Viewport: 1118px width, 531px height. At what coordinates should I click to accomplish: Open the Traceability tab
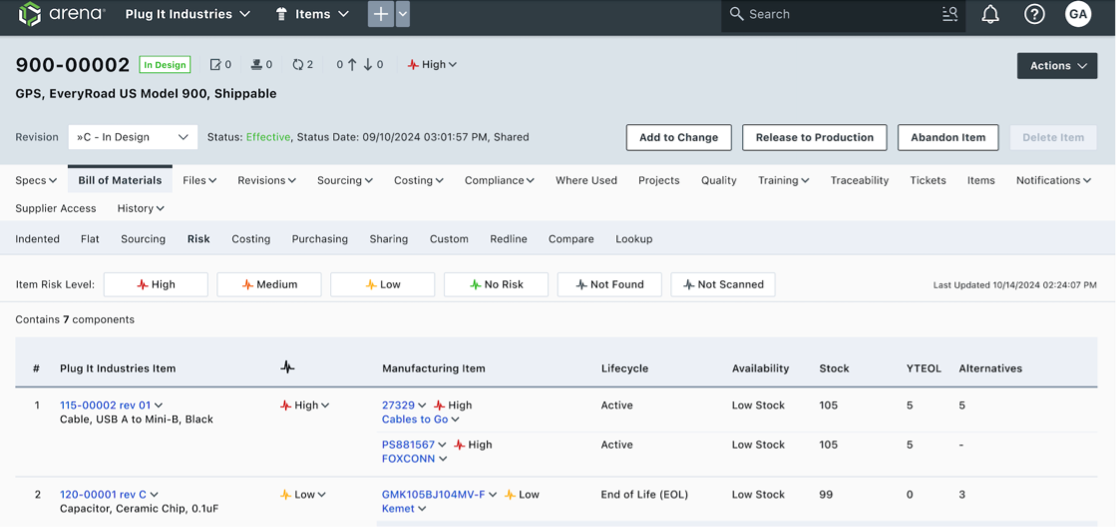(859, 180)
